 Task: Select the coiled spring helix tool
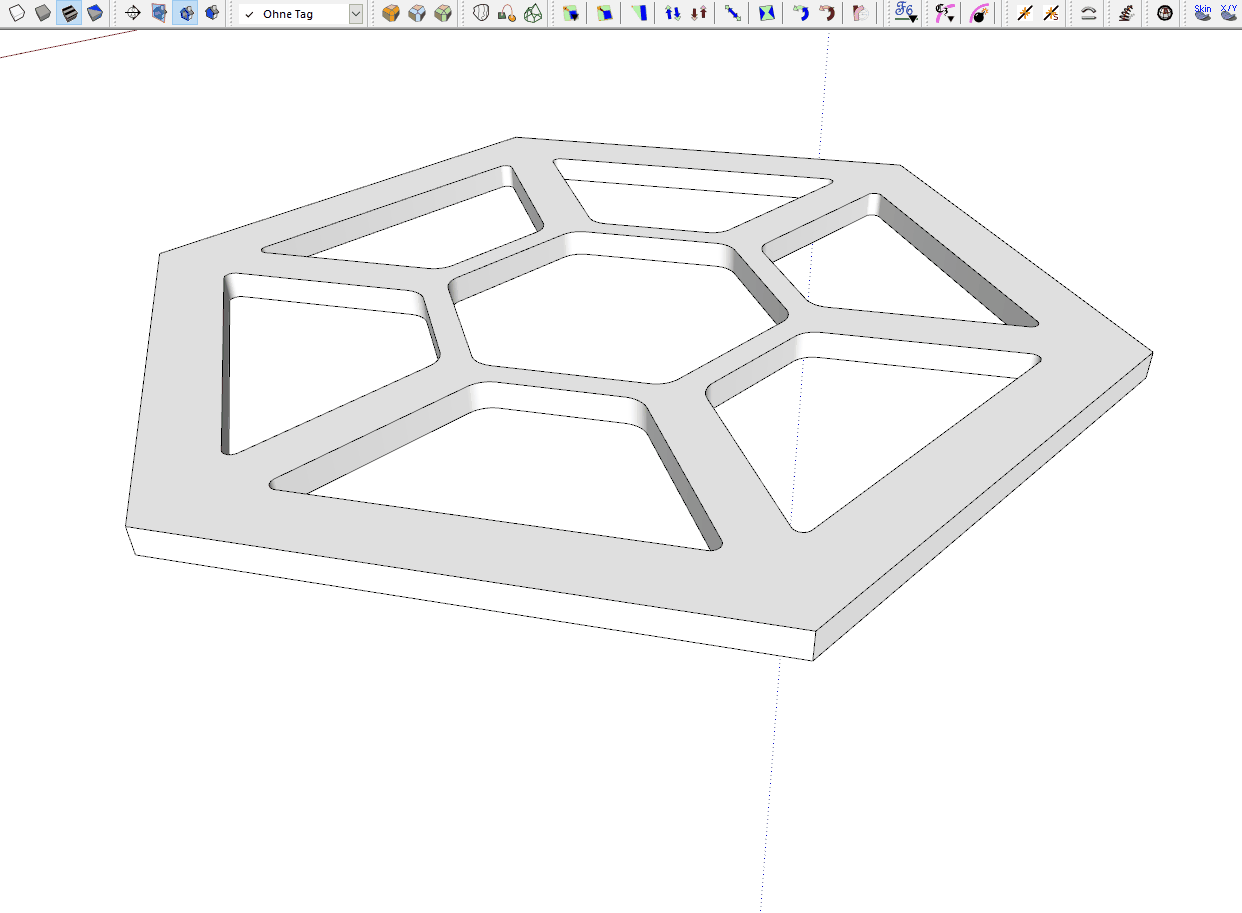pos(1127,13)
